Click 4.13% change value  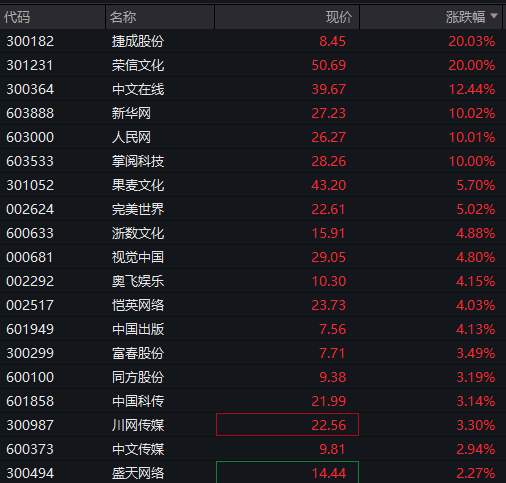pyautogui.click(x=476, y=329)
